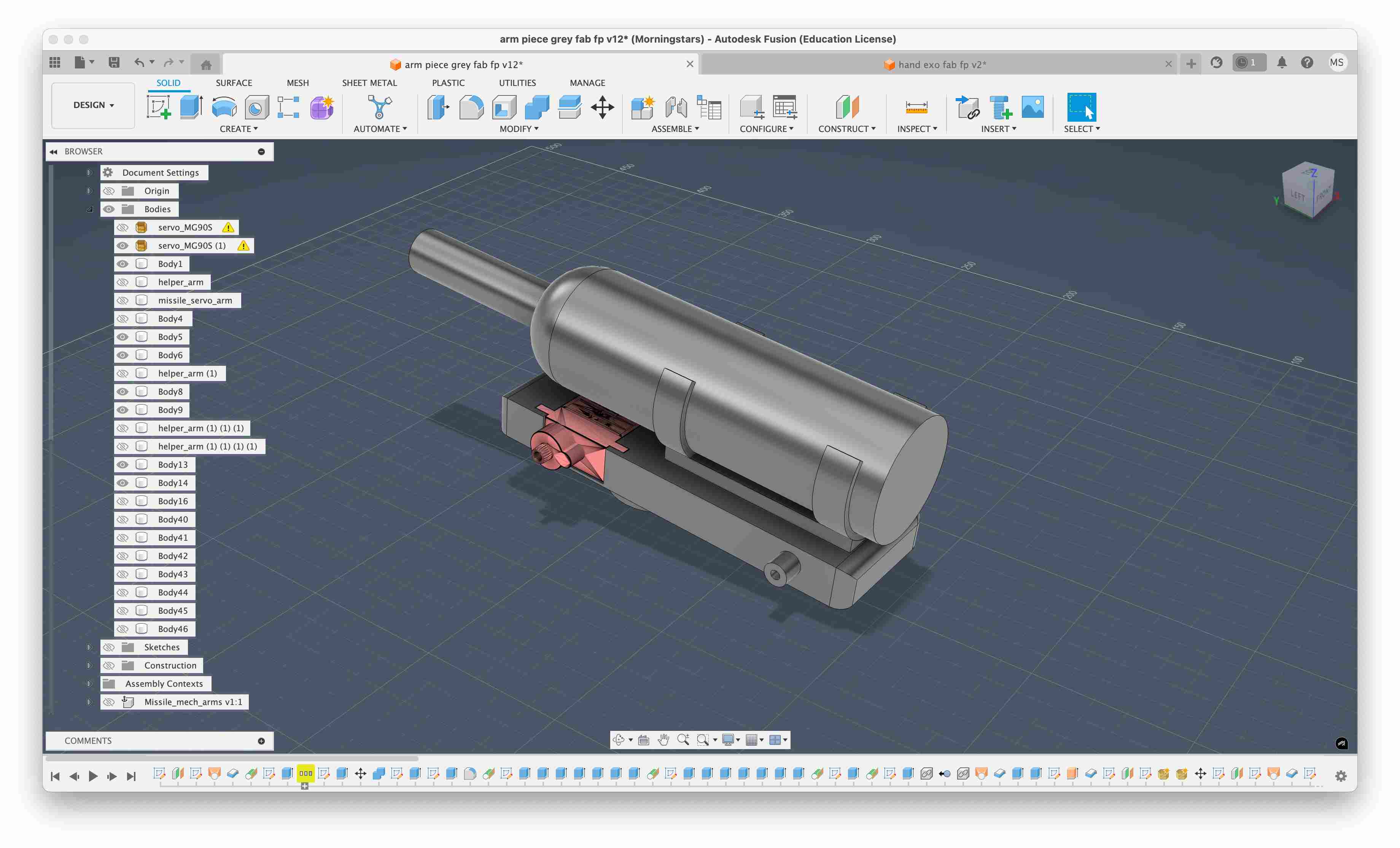Image resolution: width=1400 pixels, height=848 pixels.
Task: Show the Body40 body
Action: [x=122, y=519]
